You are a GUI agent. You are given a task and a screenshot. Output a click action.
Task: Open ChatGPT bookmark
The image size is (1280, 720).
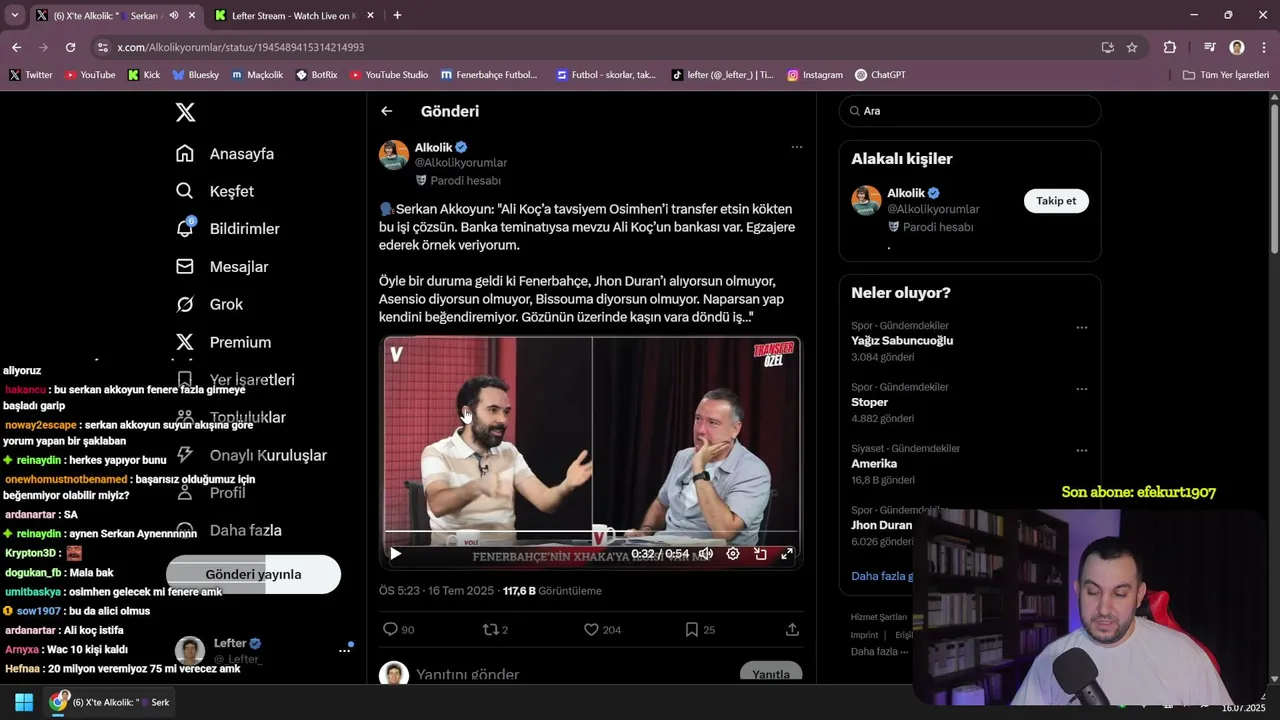(x=880, y=75)
